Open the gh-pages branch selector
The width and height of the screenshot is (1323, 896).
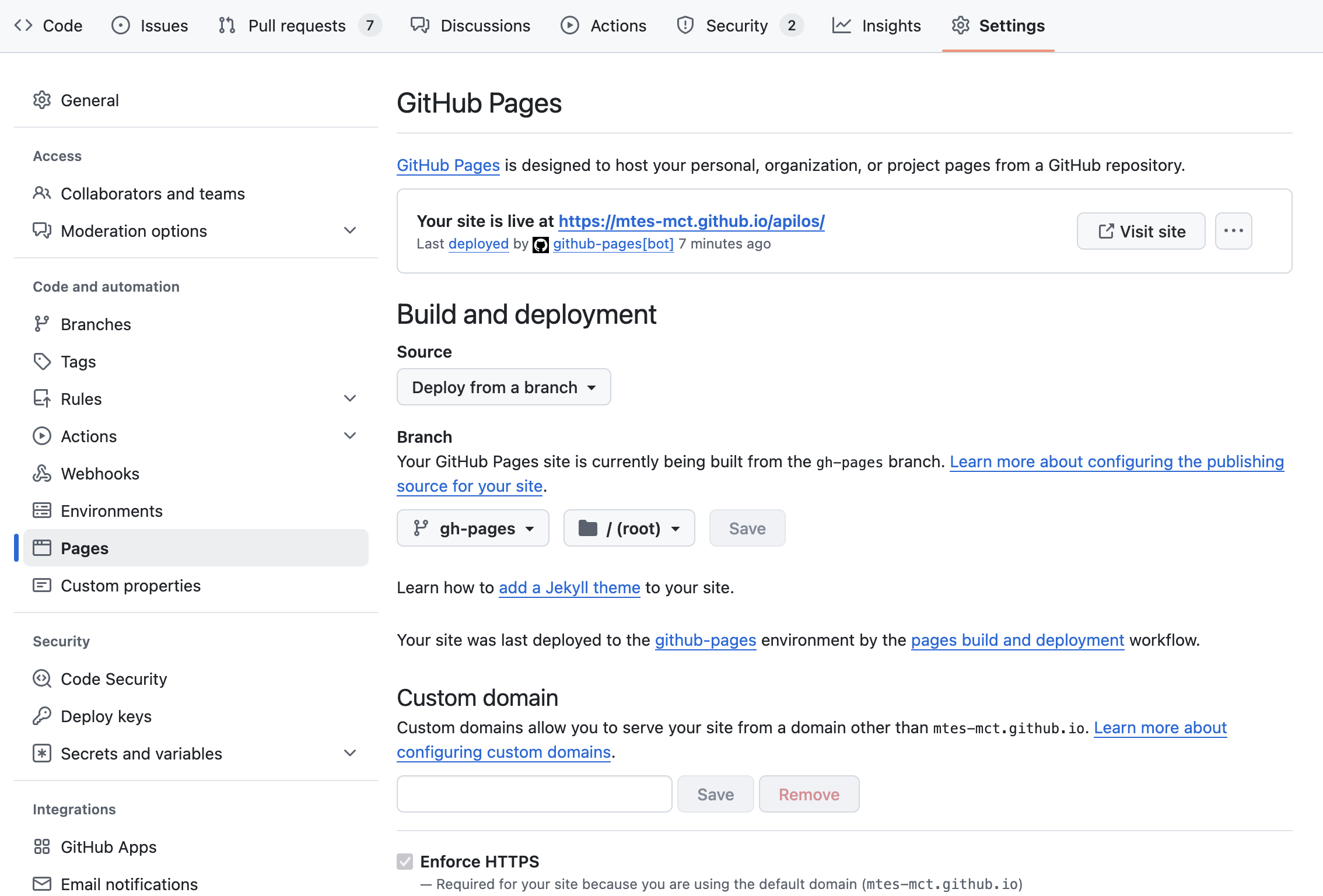pyautogui.click(x=473, y=528)
